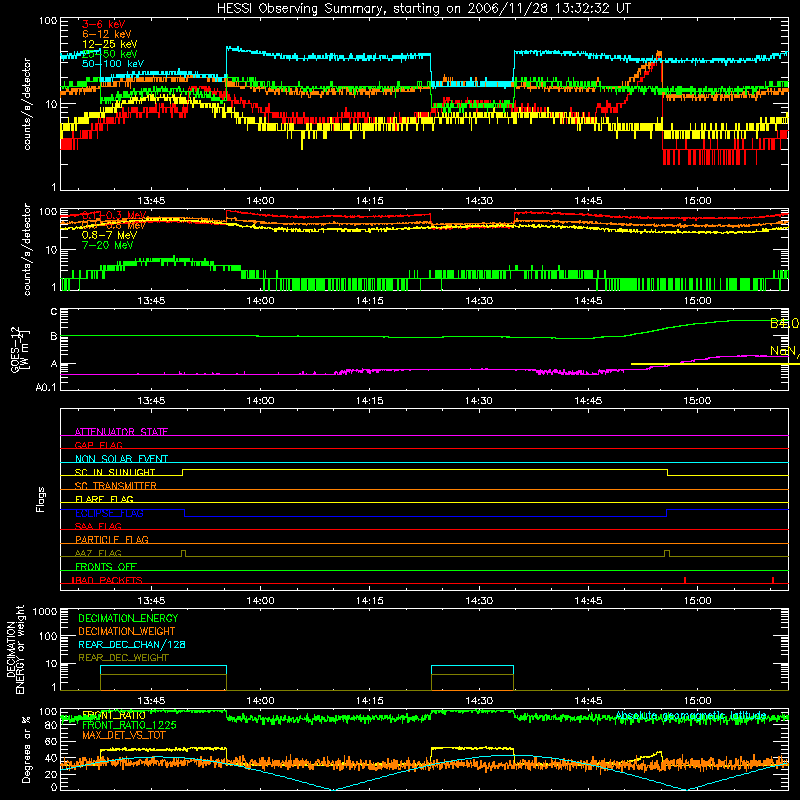Select the SC_TRANSMITTER flag label
This screenshot has height=800, width=800.
coord(115,486)
